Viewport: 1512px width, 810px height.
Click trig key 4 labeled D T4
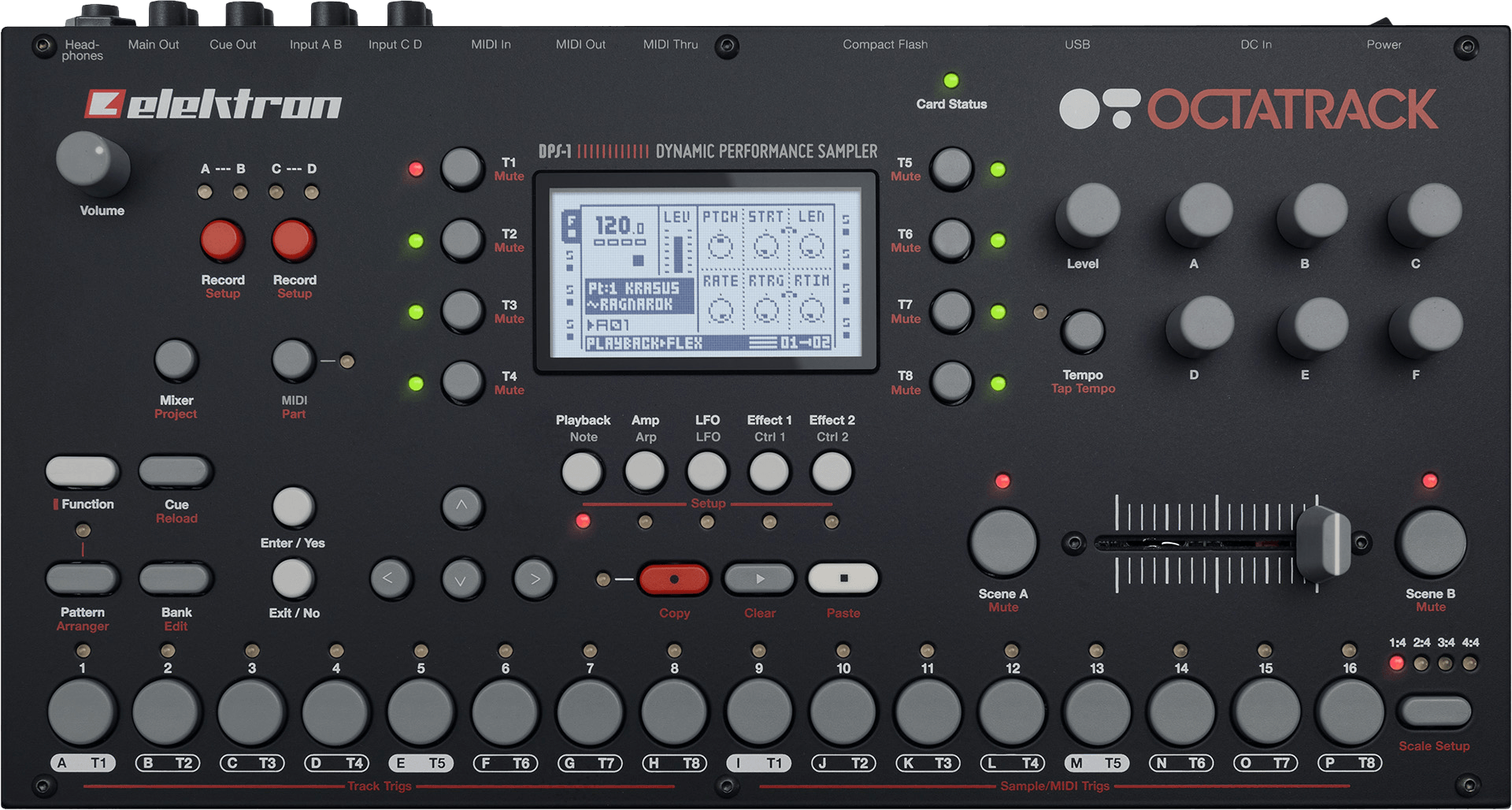tap(335, 712)
